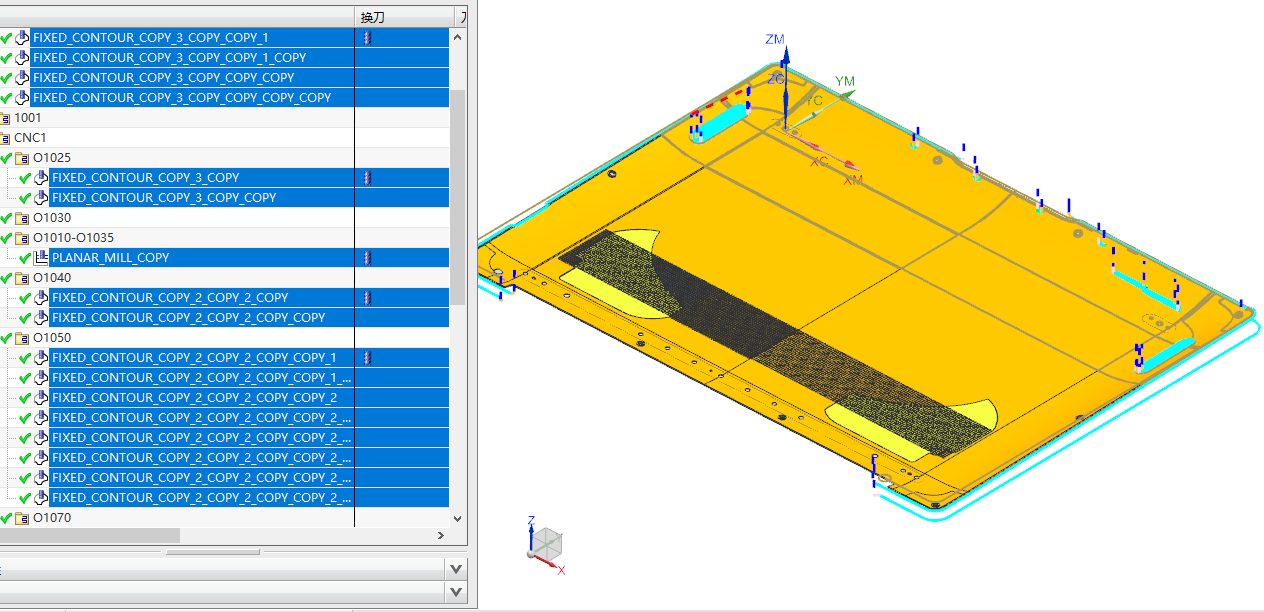The width and height of the screenshot is (1264, 612).
Task: Expand the first collapsed panel chevron below navigator
Action: [x=456, y=569]
